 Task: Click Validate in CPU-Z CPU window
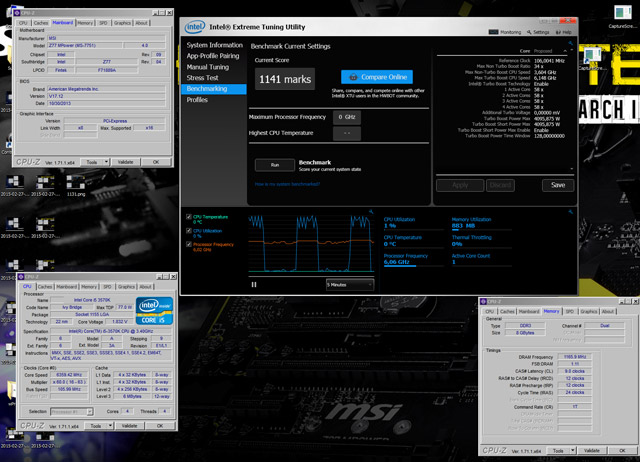click(129, 426)
